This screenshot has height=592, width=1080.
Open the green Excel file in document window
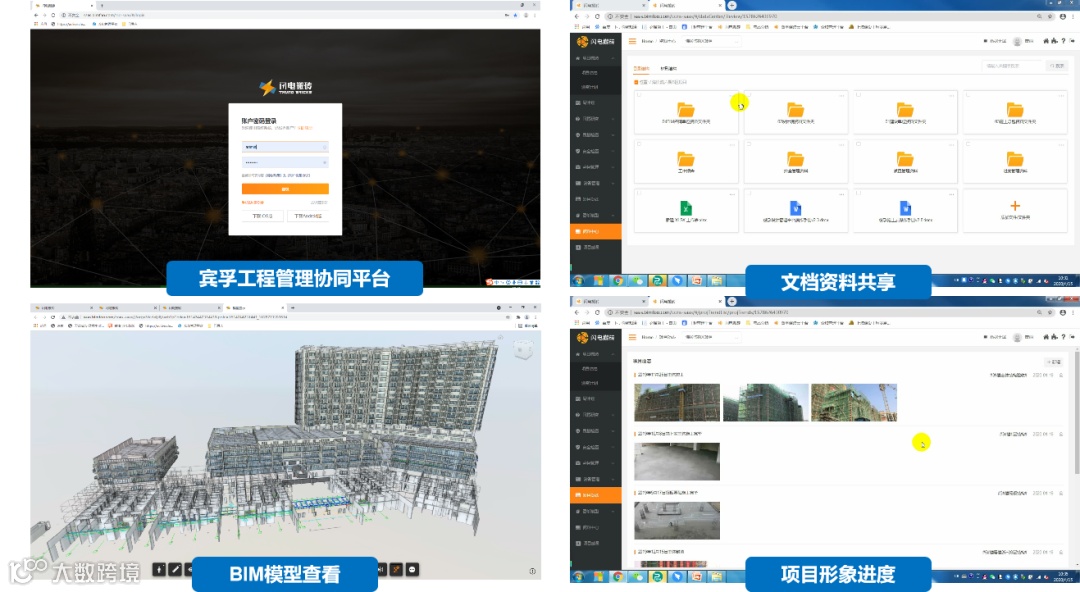686,208
